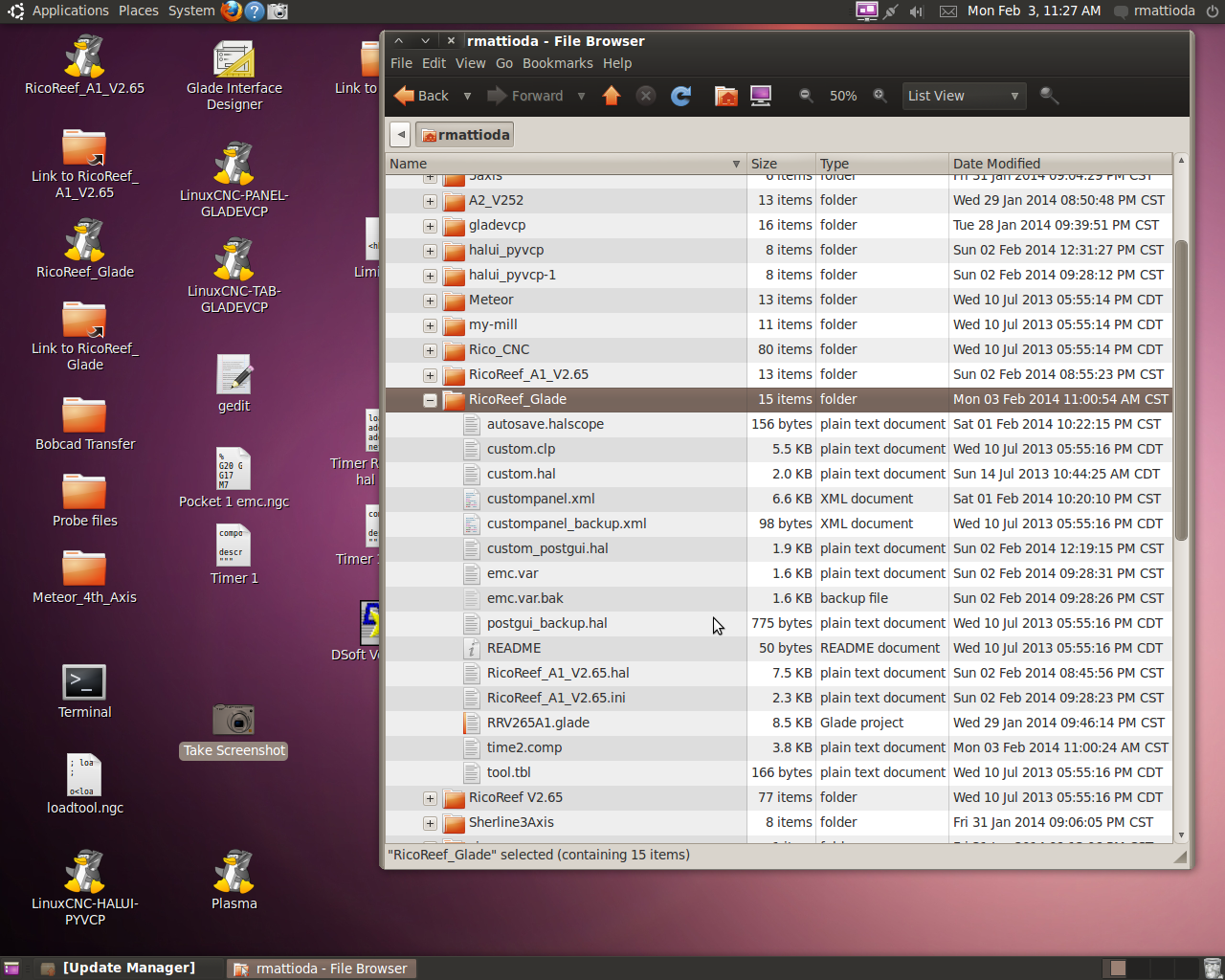Expand the Rico_CNC folder

(430, 350)
